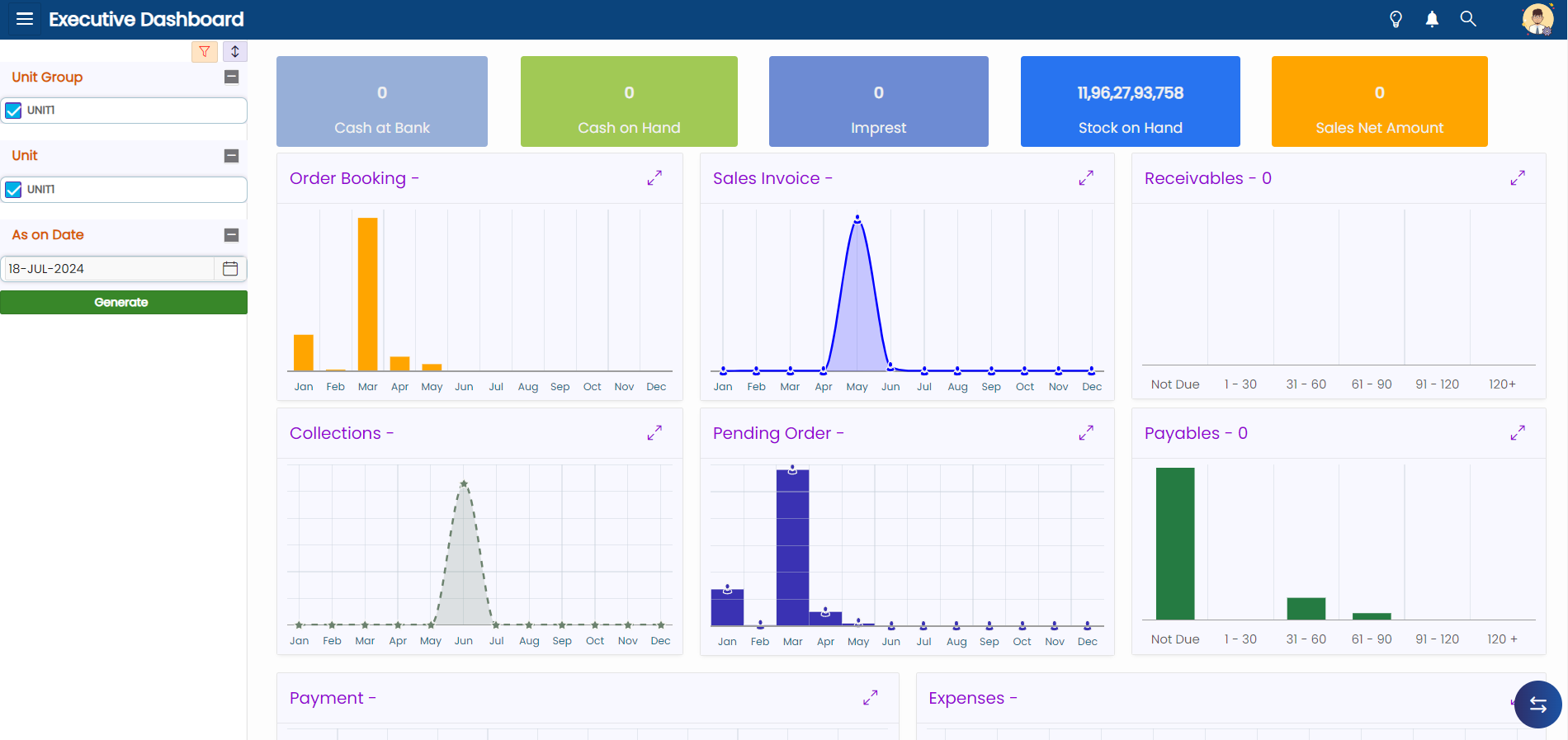
Task: Click the lightbulb tips icon
Action: [x=1396, y=19]
